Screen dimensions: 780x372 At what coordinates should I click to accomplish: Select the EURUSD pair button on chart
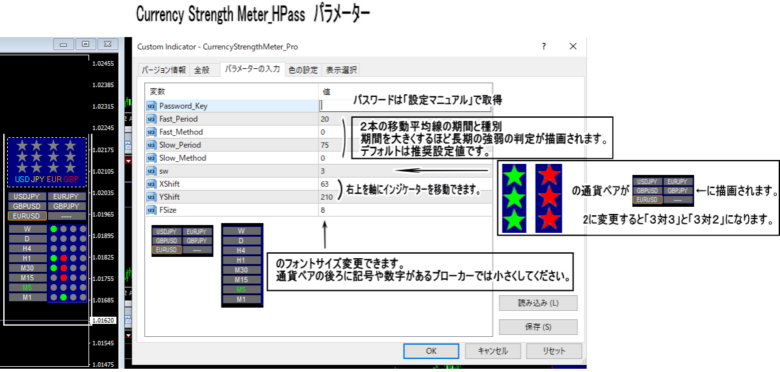point(27,216)
